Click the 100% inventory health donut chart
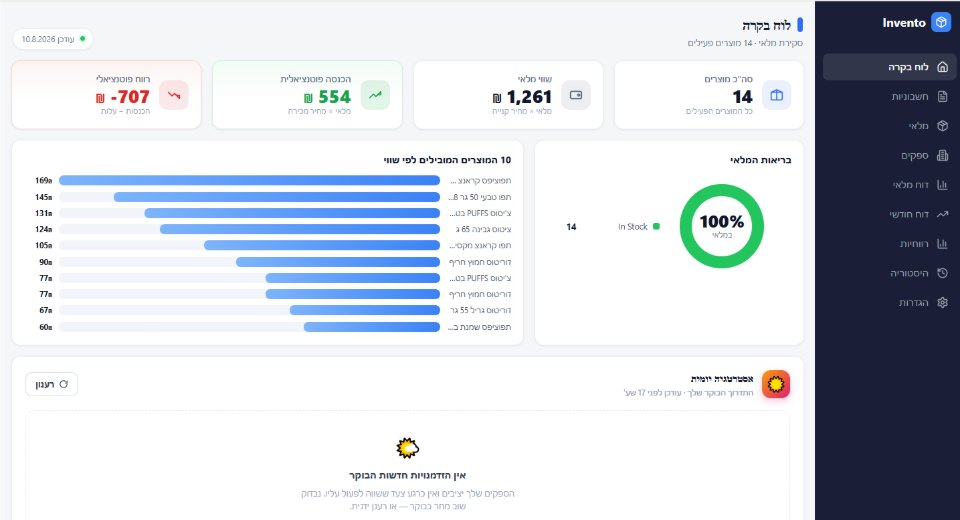 [x=722, y=226]
